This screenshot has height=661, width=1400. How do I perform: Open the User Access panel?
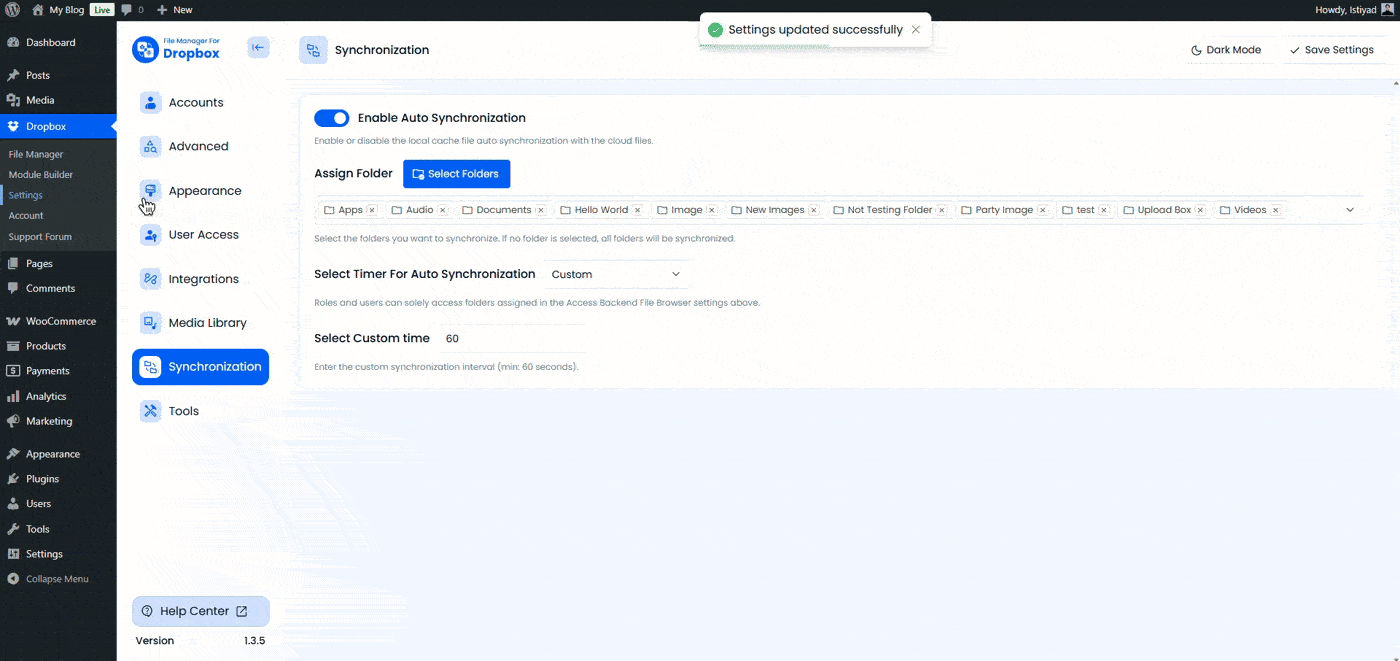203,234
